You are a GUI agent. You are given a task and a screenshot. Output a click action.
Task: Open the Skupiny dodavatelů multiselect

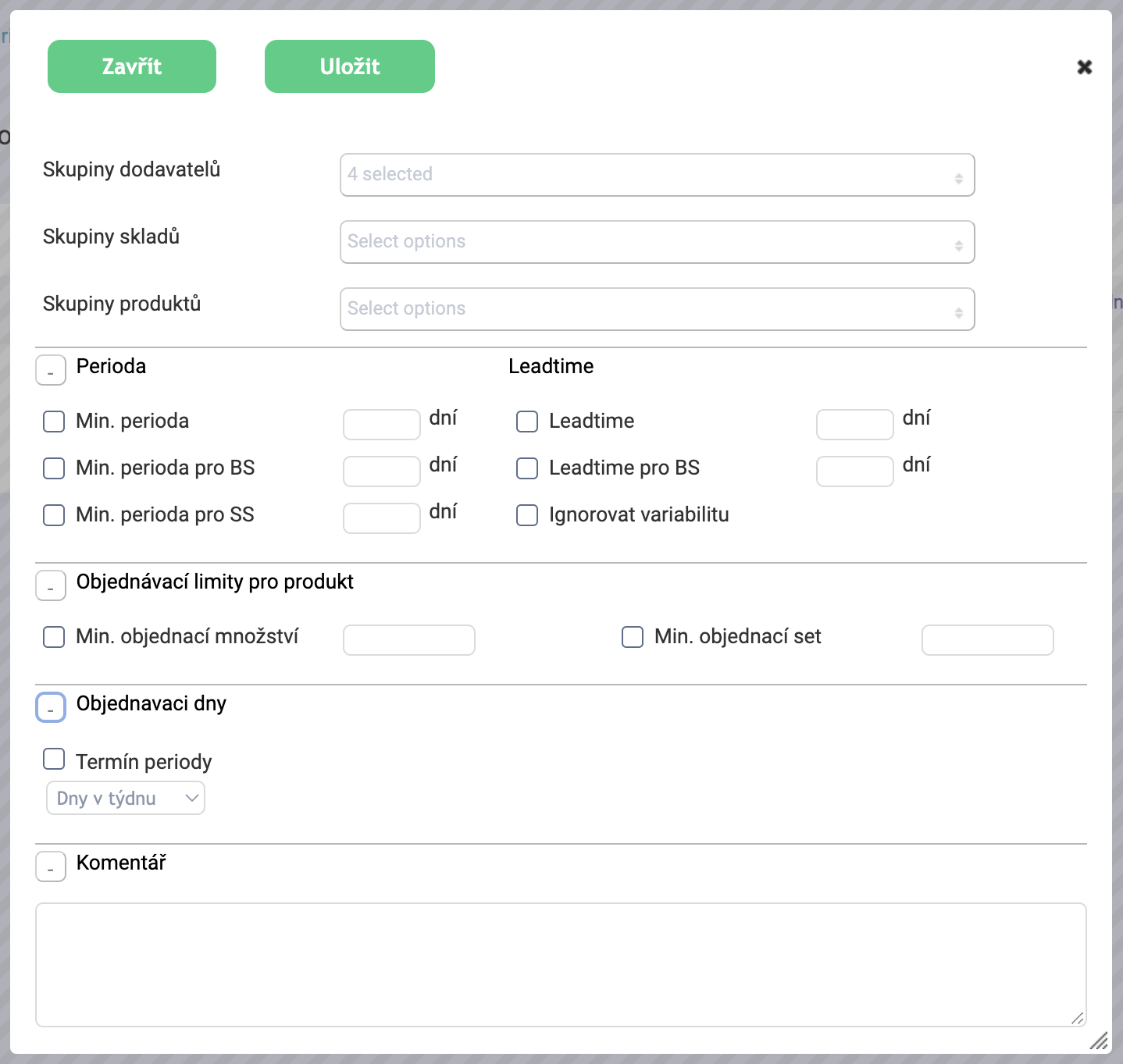[x=657, y=175]
